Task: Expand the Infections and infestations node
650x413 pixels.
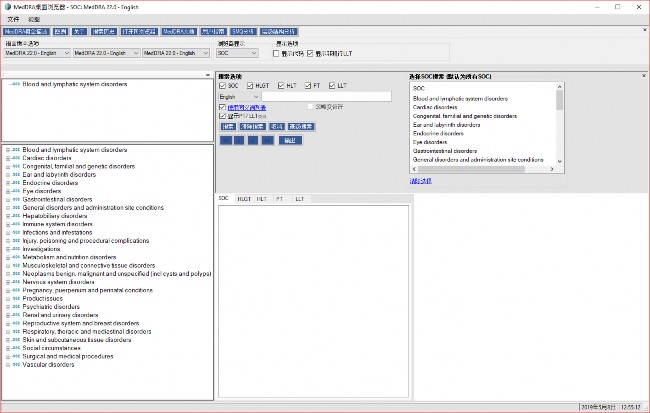Action: point(7,232)
